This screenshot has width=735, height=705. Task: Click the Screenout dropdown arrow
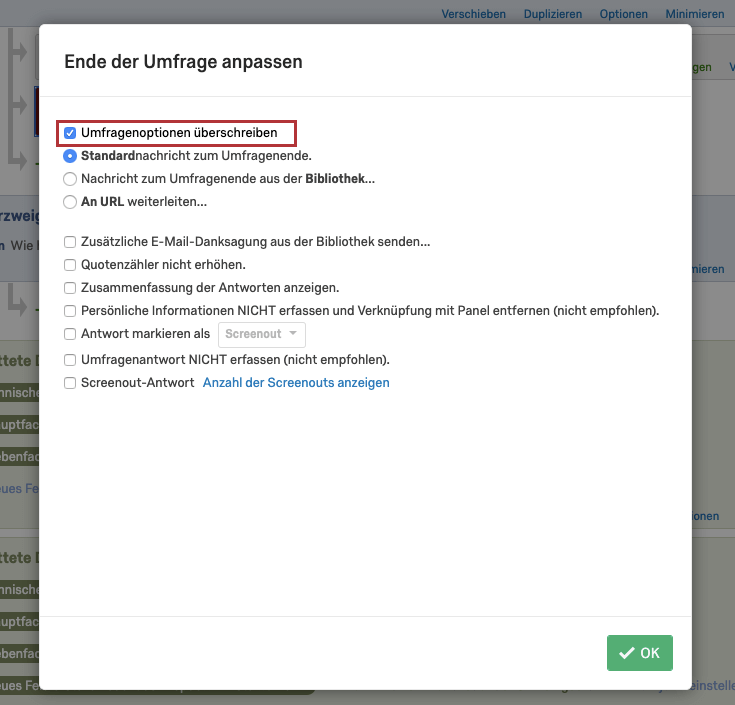coord(293,333)
